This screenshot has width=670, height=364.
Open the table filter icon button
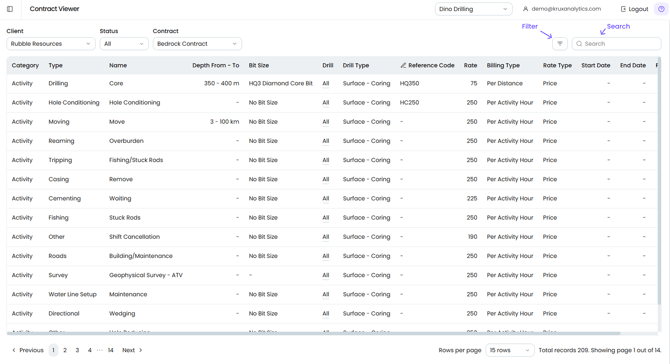560,44
